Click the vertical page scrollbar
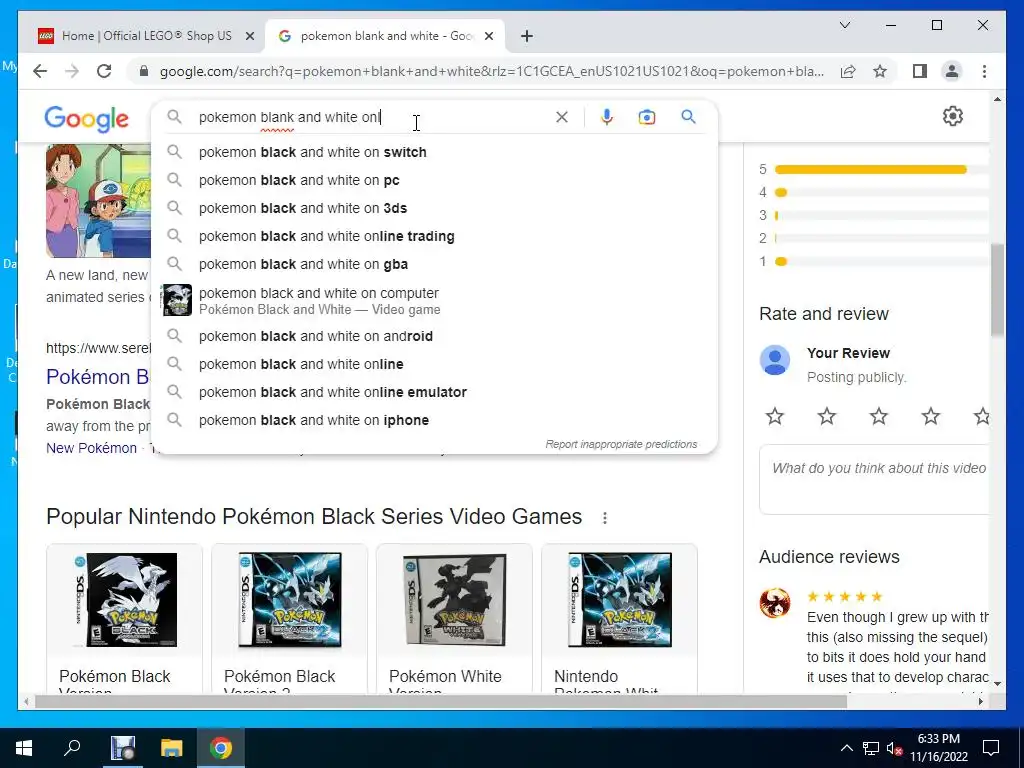1024x768 pixels. (997, 289)
